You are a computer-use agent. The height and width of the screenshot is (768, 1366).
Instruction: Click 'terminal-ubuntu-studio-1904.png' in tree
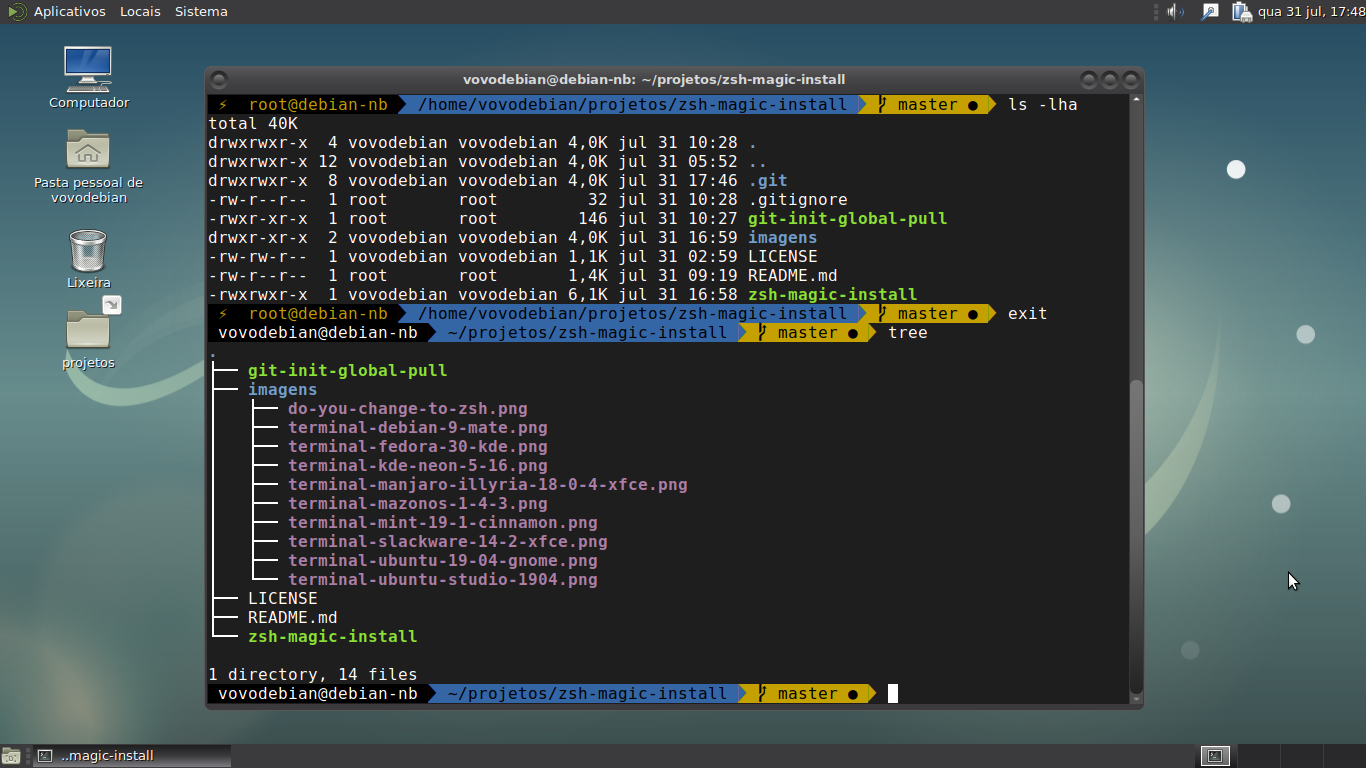click(443, 579)
